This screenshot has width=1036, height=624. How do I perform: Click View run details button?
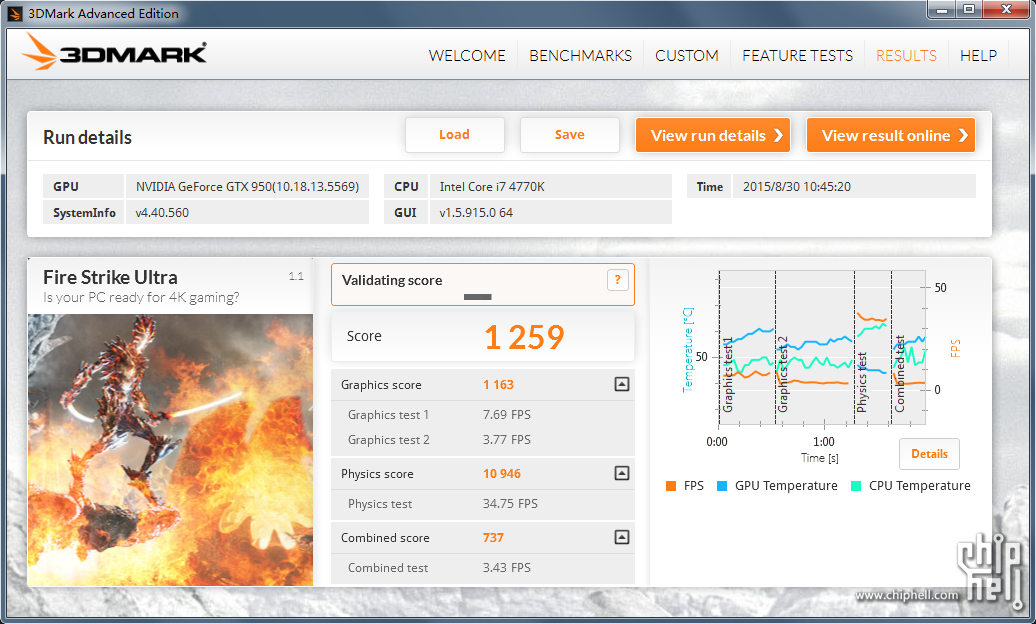713,136
